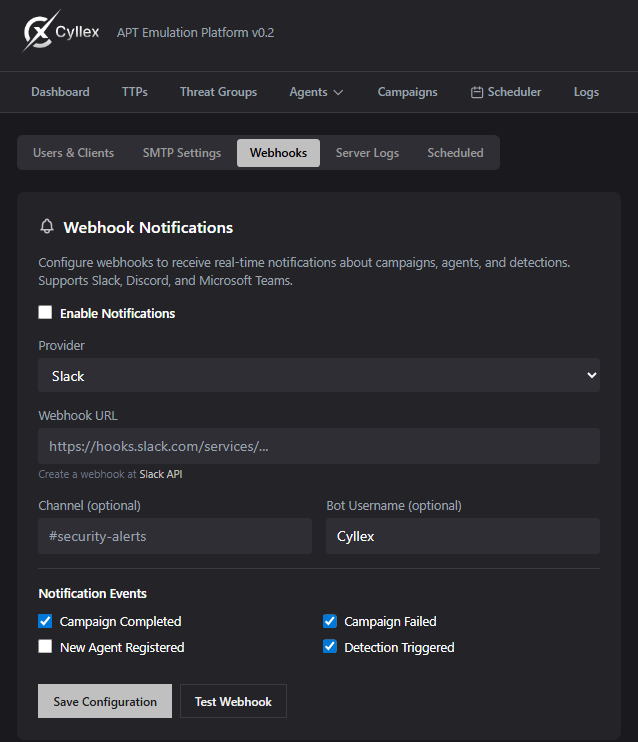Click the Bot Username field containing Cyllex
Viewport: 638px width, 742px height.
(x=463, y=536)
